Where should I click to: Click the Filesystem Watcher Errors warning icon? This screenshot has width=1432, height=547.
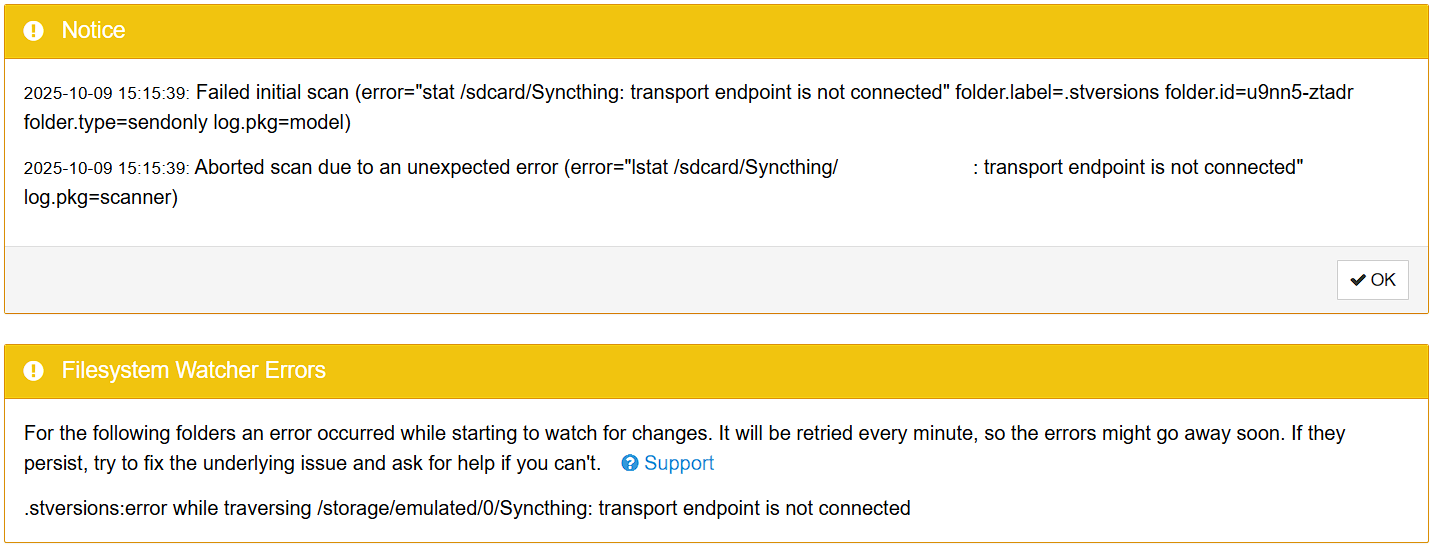34,371
